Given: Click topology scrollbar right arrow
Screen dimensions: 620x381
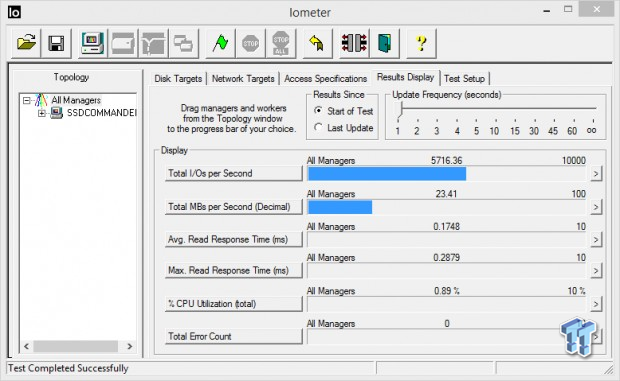Looking at the screenshot, I should click(130, 347).
